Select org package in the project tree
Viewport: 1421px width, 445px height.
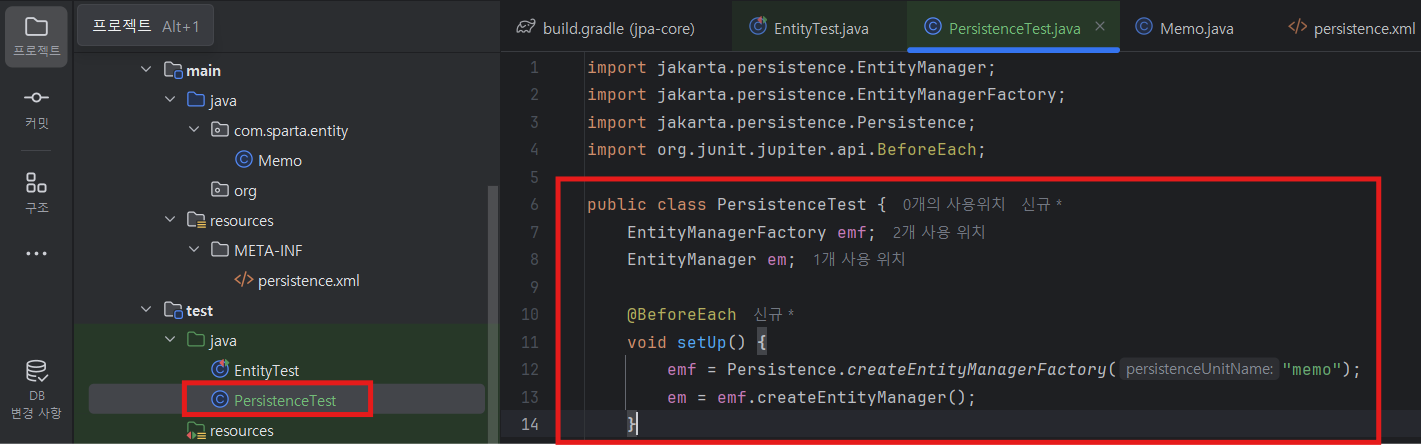click(x=245, y=190)
